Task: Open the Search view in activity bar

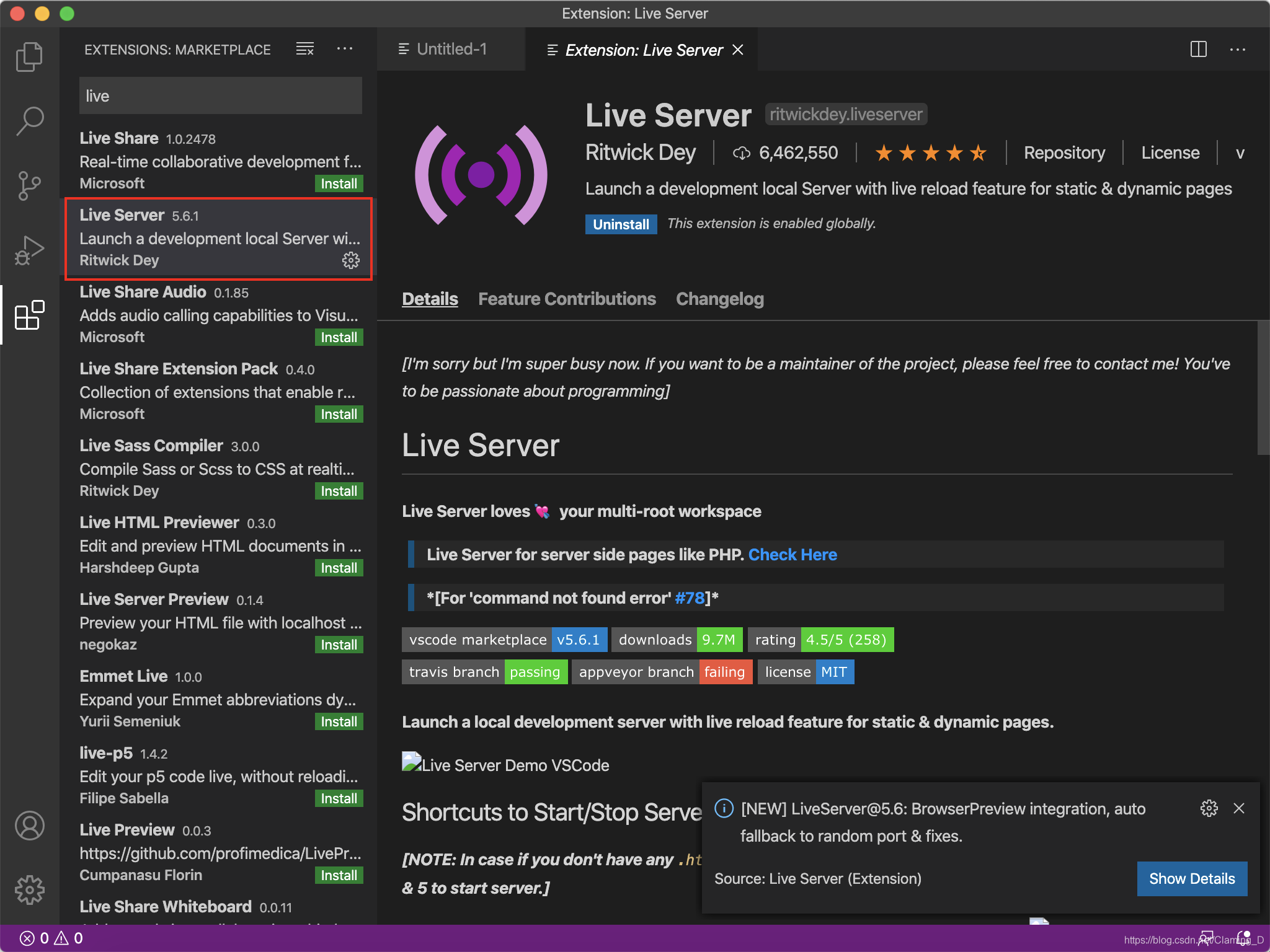Action: pyautogui.click(x=29, y=120)
